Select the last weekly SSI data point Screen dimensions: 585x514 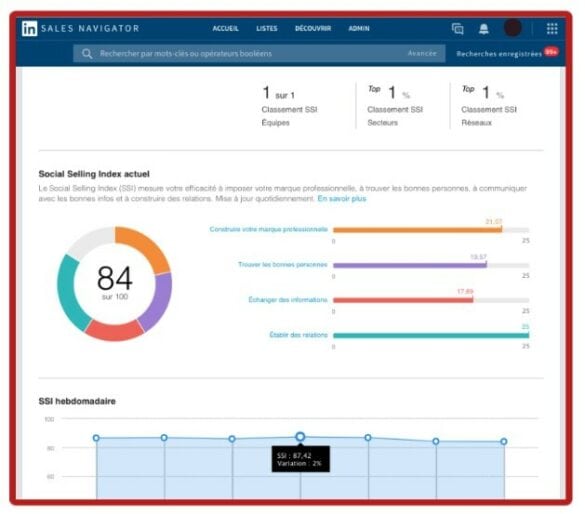[x=504, y=442]
